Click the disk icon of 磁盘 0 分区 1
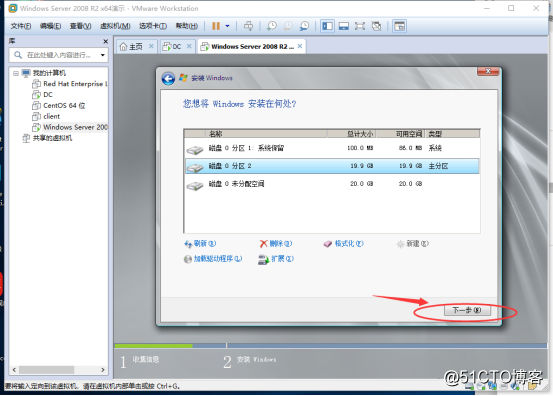This screenshot has width=553, height=396. coord(195,149)
